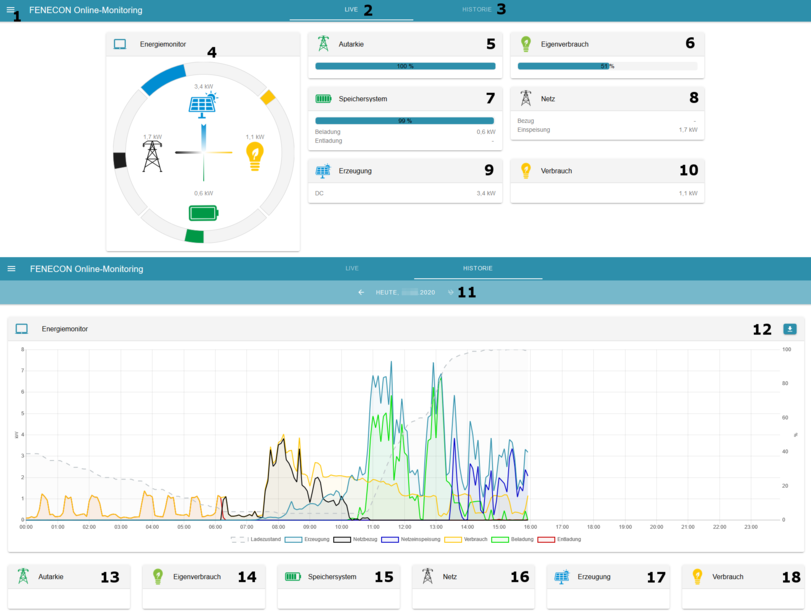Open the Netz card title below the chart
This screenshot has height=616, width=811.
pyautogui.click(x=449, y=577)
